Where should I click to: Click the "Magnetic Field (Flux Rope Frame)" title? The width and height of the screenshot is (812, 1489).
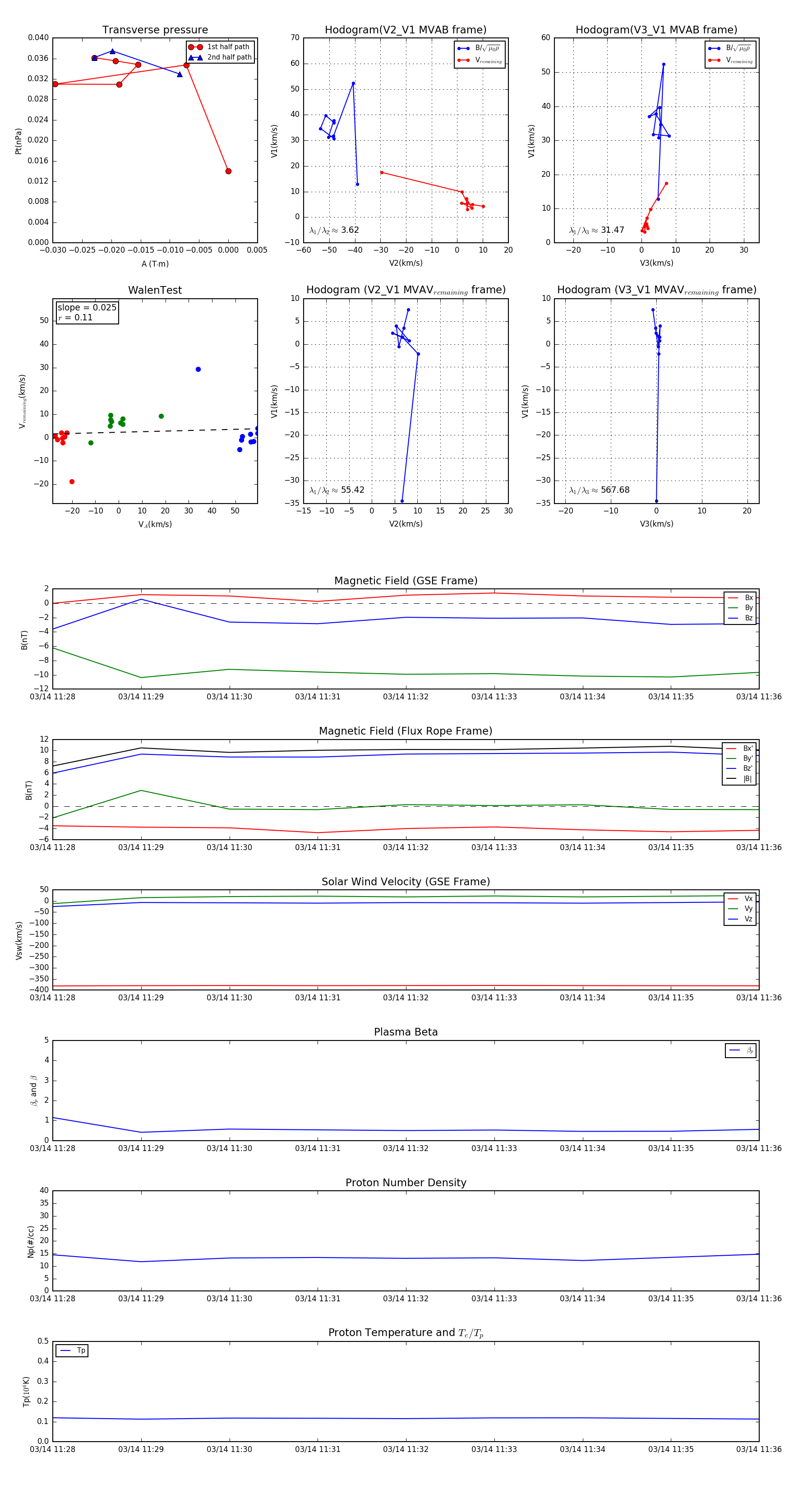pyautogui.click(x=406, y=731)
